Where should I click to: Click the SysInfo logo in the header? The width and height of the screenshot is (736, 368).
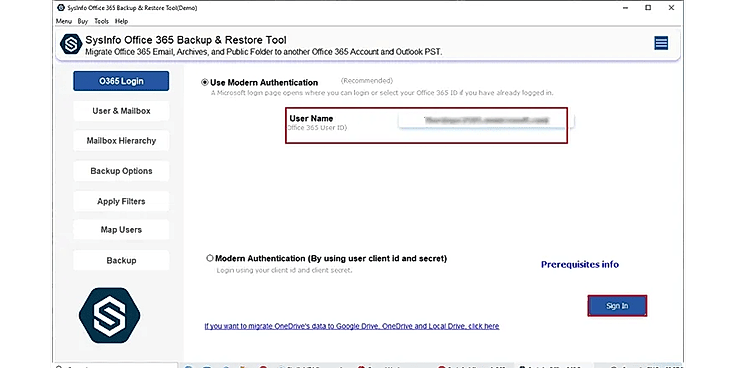coord(71,44)
